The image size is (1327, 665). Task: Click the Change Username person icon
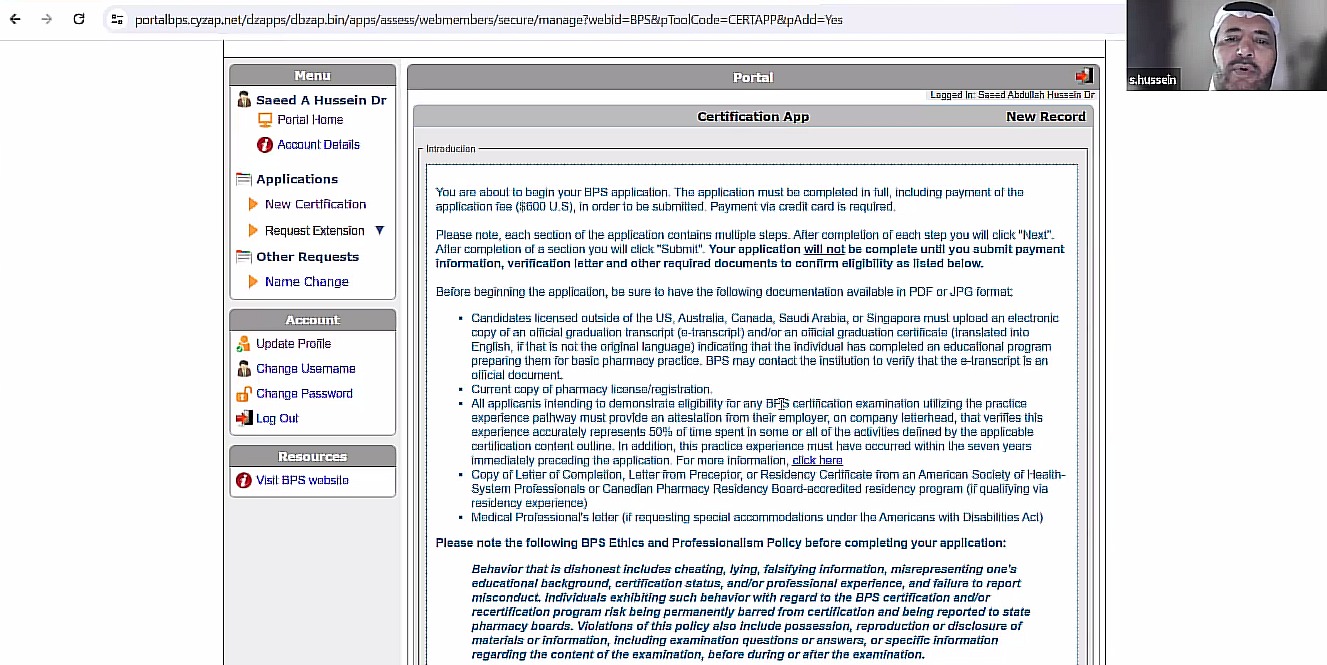pos(243,369)
